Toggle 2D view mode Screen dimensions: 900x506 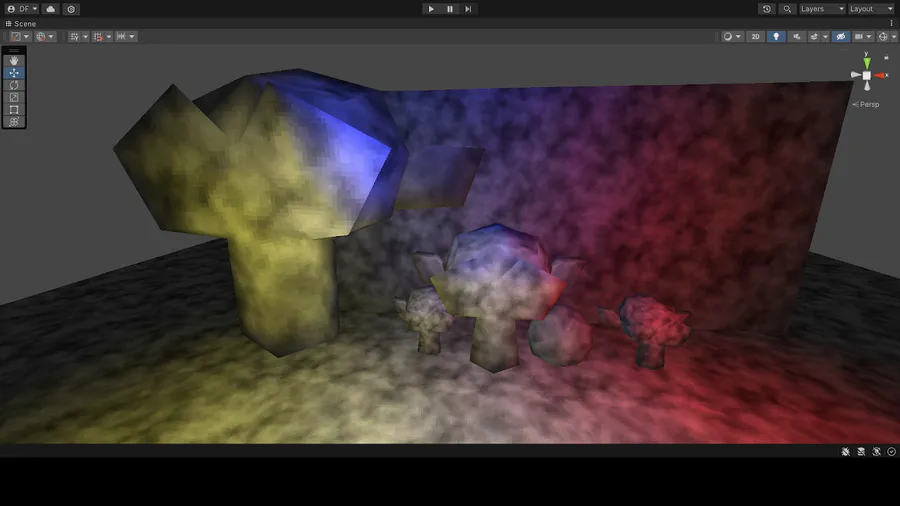pos(755,36)
